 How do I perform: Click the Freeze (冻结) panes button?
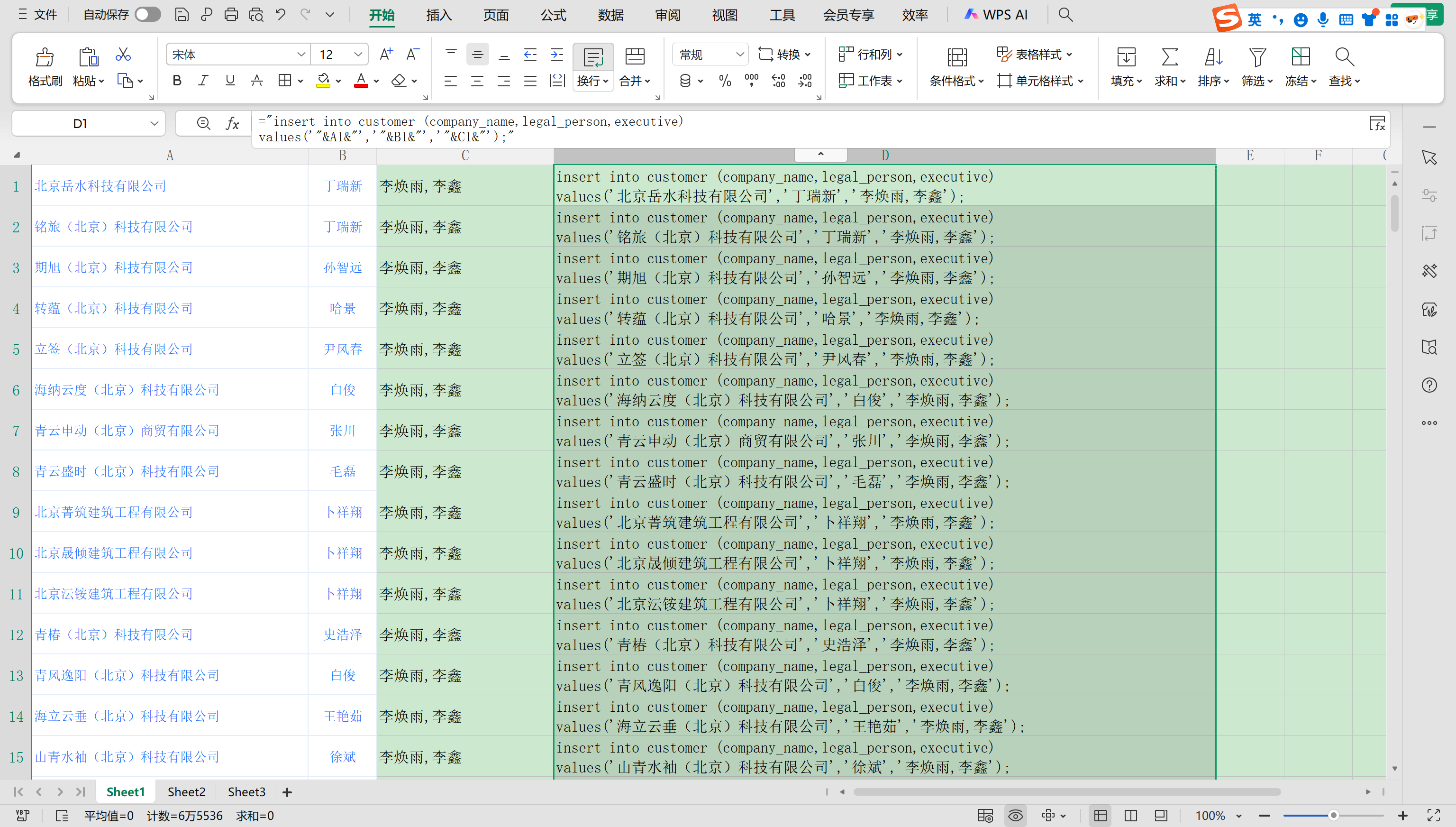pyautogui.click(x=1301, y=67)
